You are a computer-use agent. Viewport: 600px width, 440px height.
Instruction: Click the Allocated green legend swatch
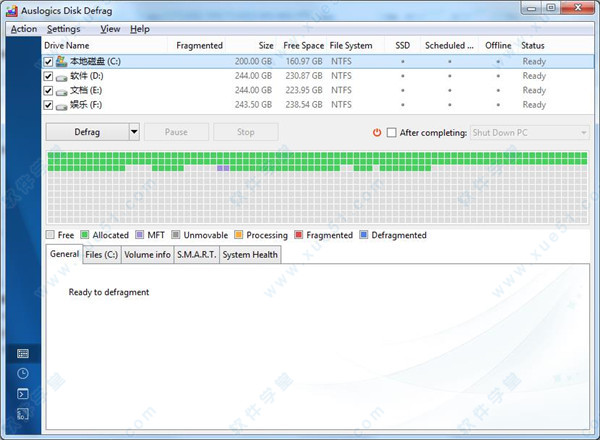85,235
